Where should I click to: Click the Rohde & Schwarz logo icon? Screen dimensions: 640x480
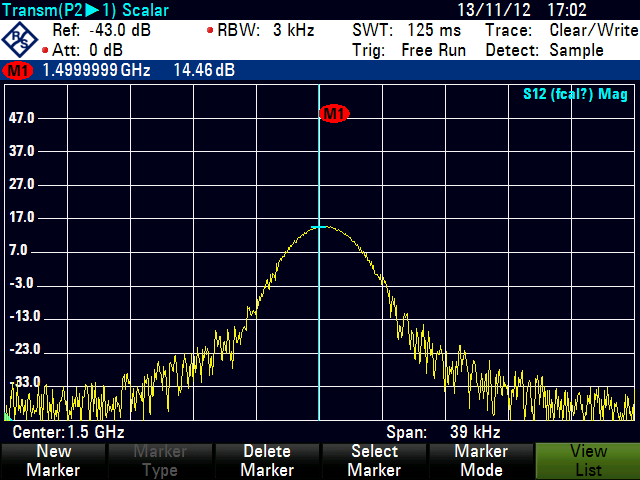(20, 40)
